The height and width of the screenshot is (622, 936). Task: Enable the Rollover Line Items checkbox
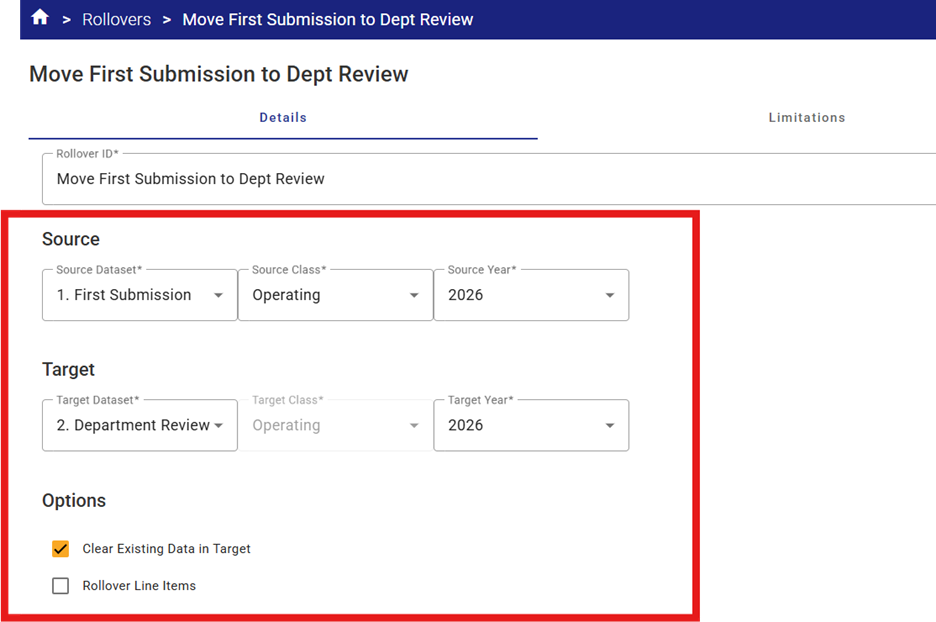point(61,586)
